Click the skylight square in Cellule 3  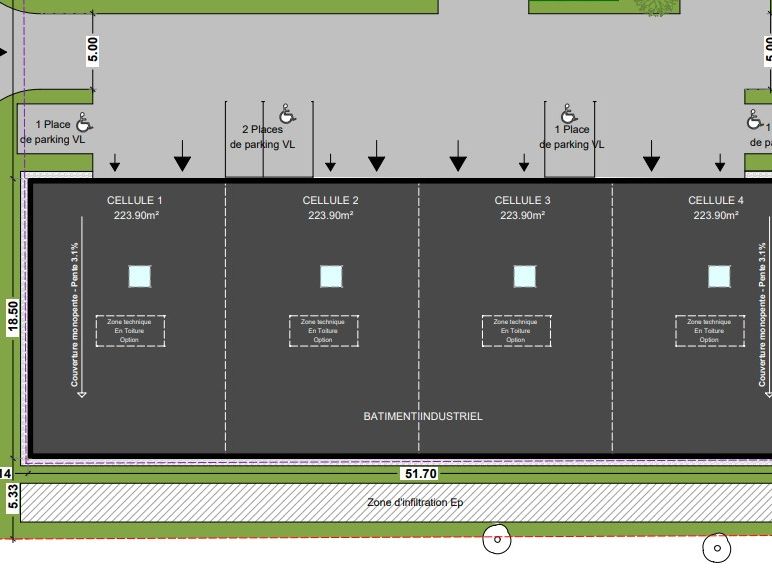[525, 276]
